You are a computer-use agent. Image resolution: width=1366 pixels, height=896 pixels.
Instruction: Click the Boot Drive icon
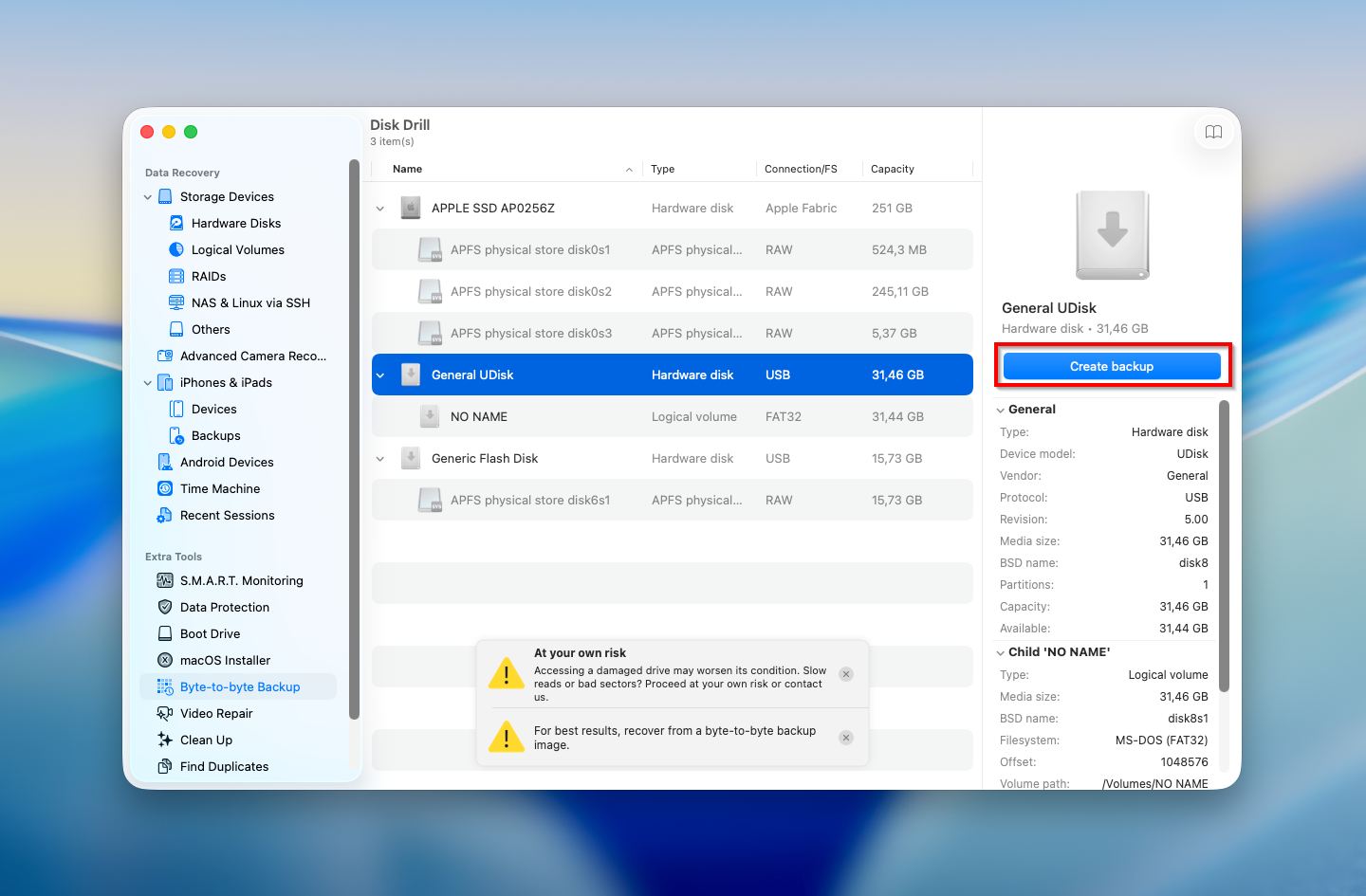click(165, 633)
